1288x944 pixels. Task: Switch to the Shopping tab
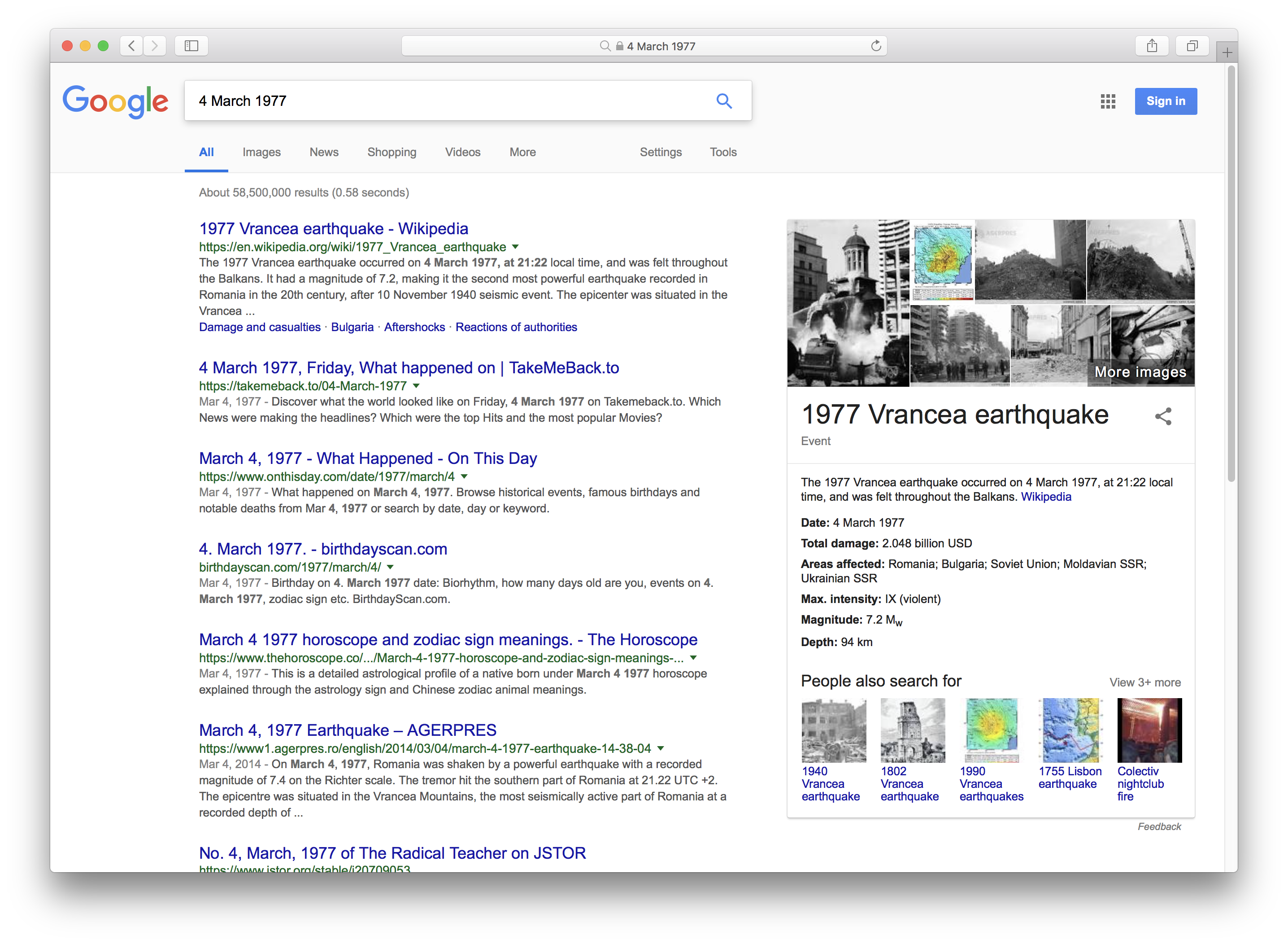pyautogui.click(x=391, y=153)
